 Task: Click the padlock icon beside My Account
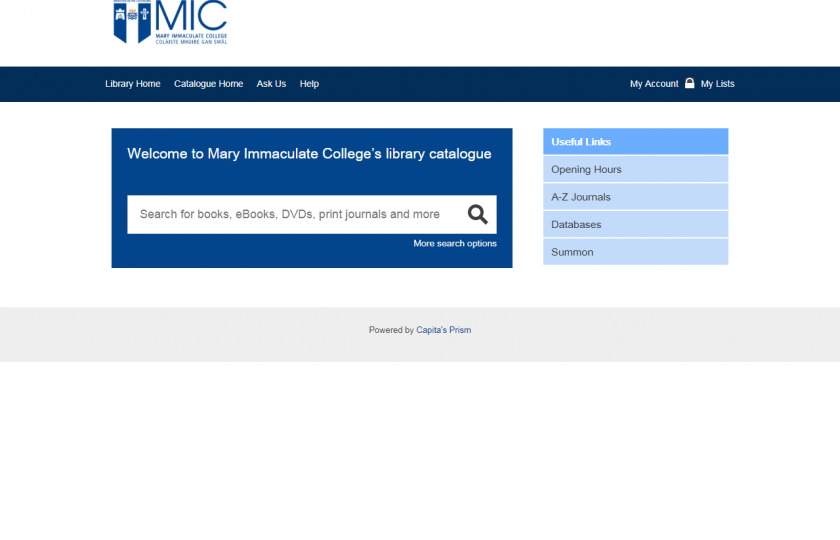click(x=689, y=83)
